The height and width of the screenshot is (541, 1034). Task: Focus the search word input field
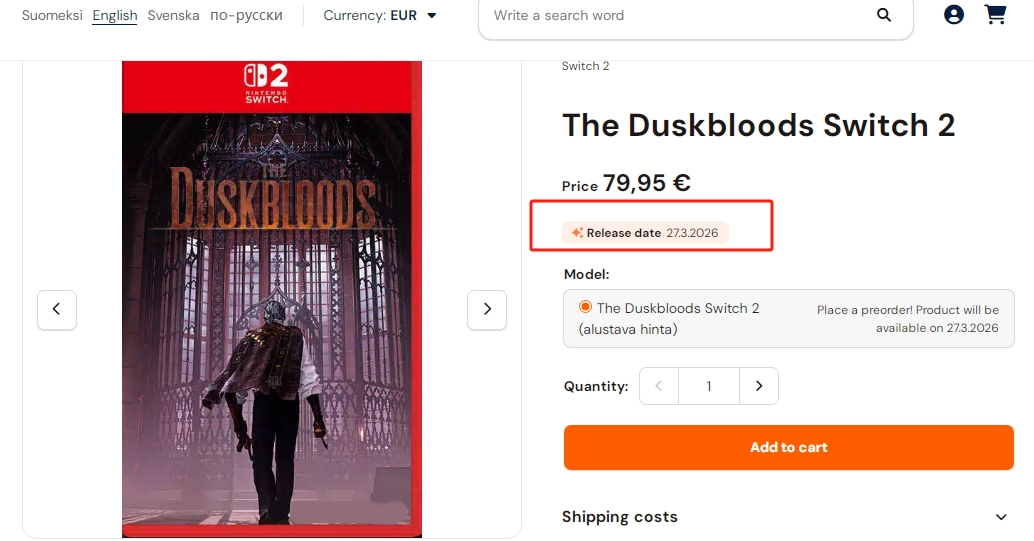[670, 16]
